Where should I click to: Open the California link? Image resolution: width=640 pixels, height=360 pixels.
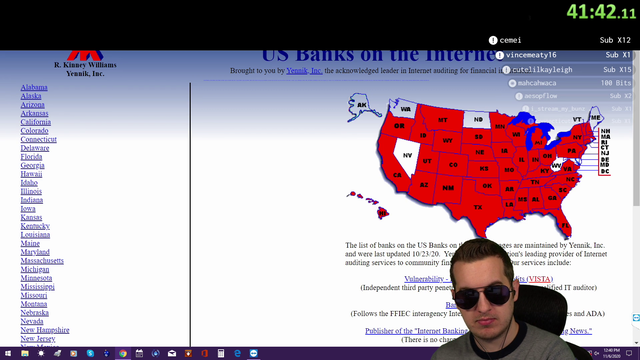36,122
